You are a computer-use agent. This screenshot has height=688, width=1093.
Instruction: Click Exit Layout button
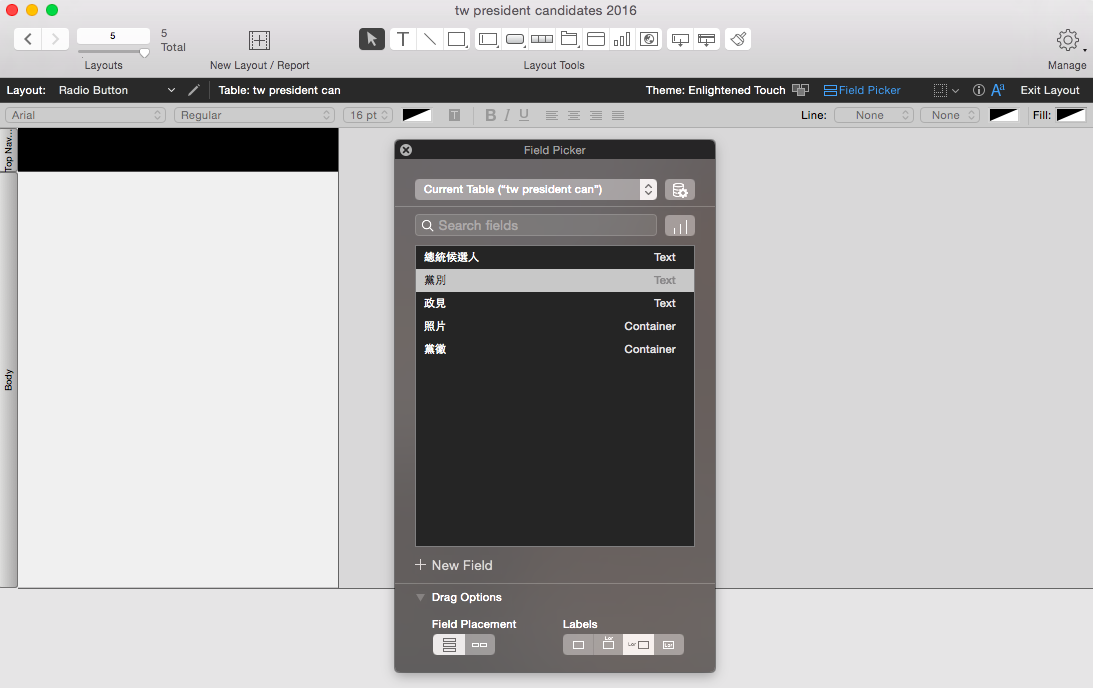coord(1049,90)
